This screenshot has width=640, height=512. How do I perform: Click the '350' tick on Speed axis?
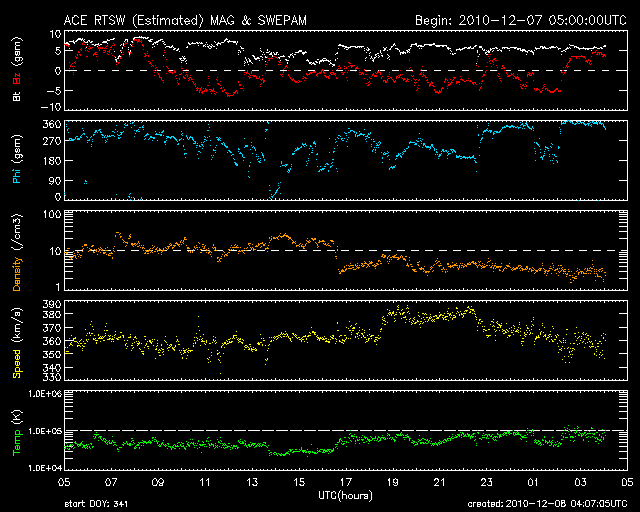[52, 354]
